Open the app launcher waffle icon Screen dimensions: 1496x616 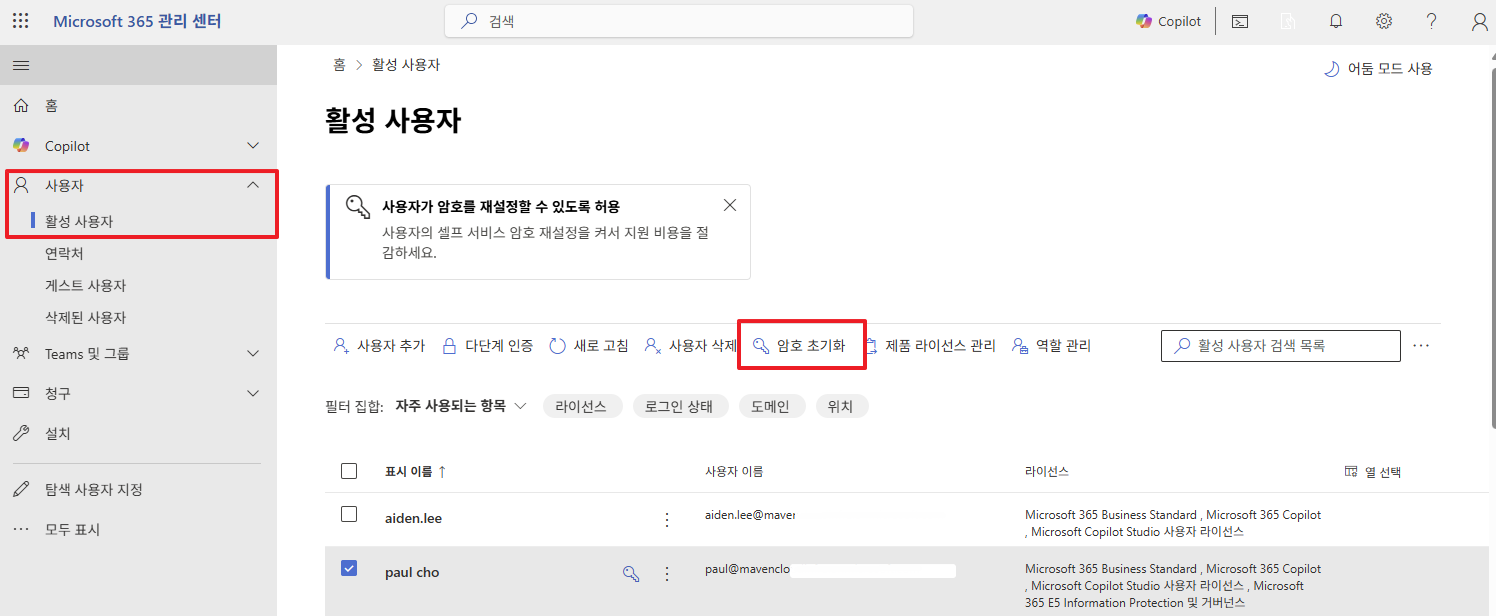click(x=20, y=21)
